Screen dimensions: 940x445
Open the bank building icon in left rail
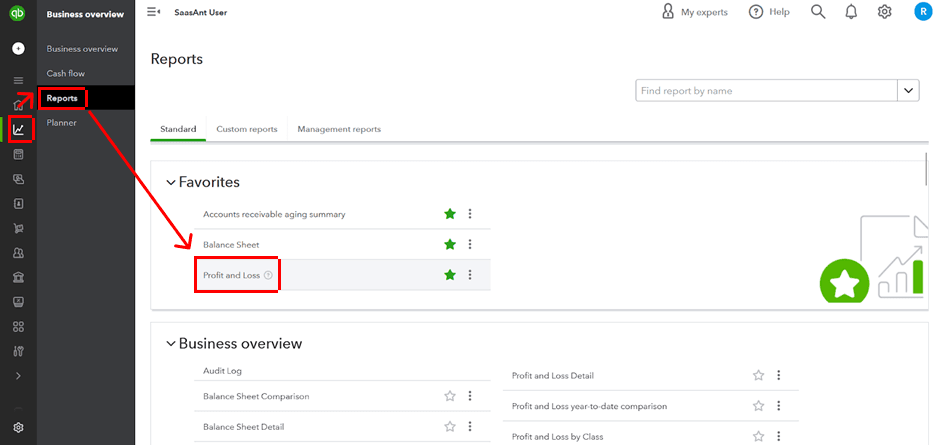click(x=18, y=278)
